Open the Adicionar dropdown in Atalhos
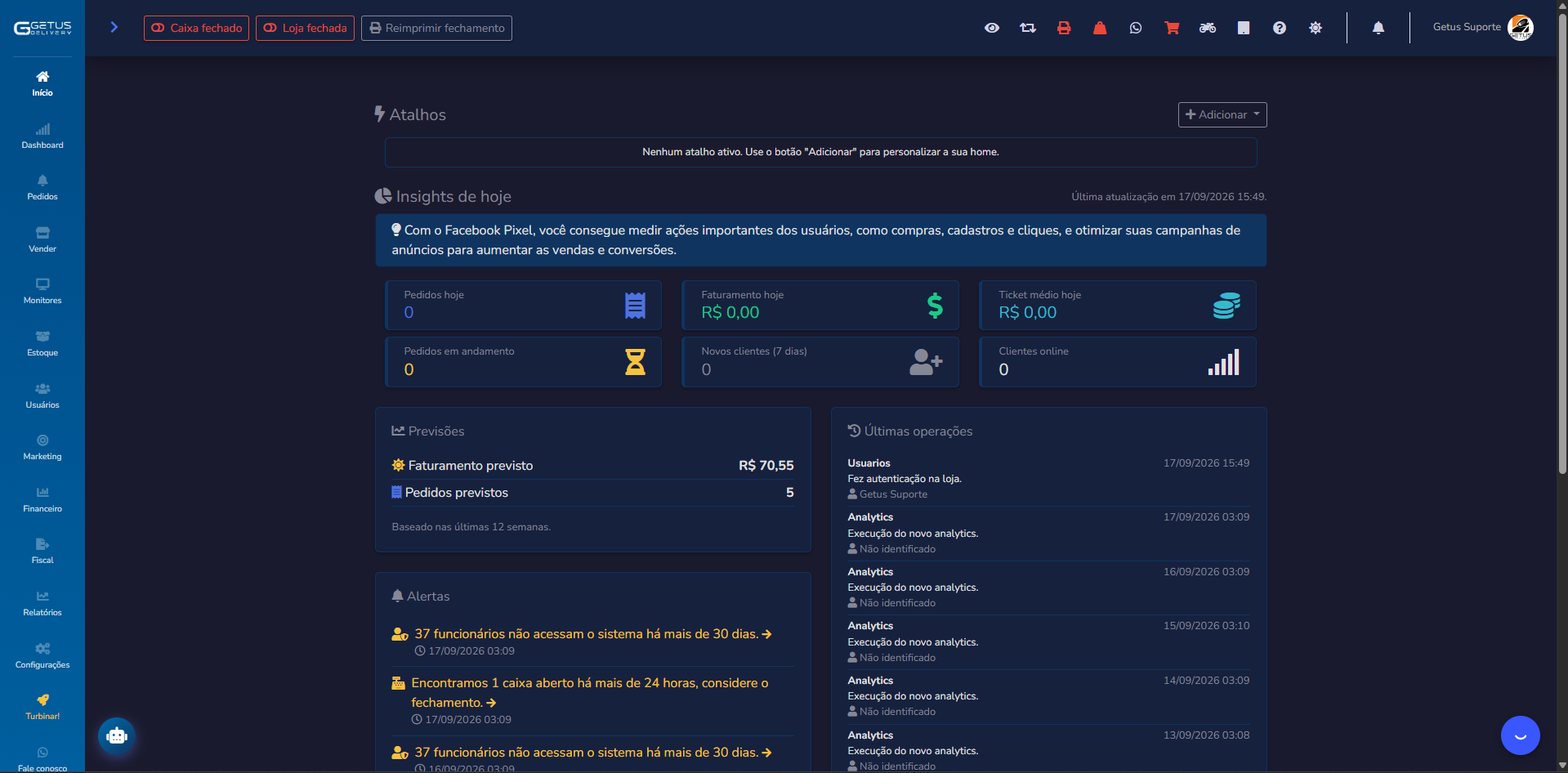This screenshot has width=1568, height=773. click(1222, 114)
